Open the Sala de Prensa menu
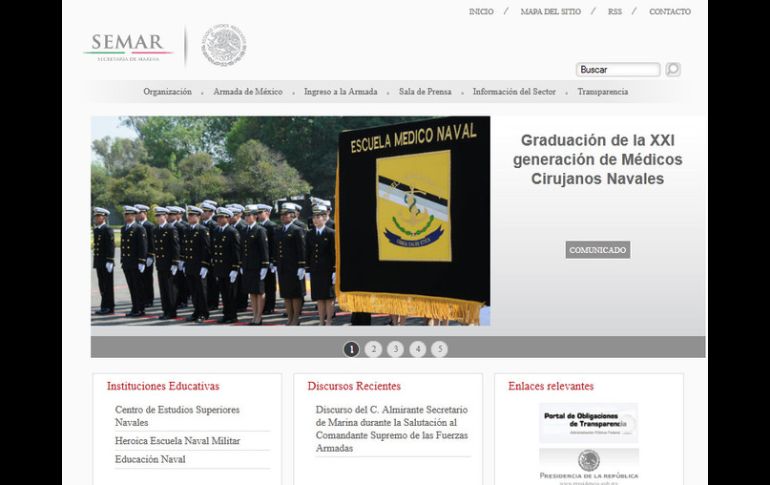This screenshot has width=770, height=485. click(424, 92)
